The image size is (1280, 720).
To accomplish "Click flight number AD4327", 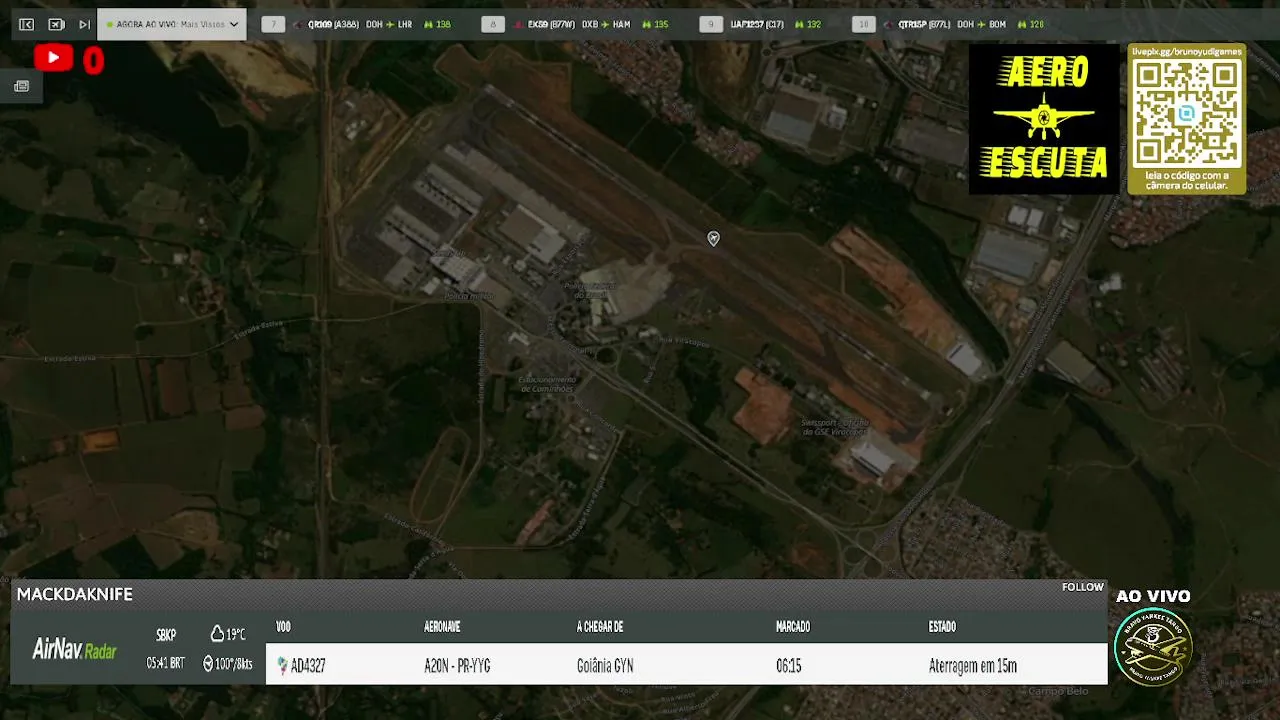I will click(x=308, y=666).
